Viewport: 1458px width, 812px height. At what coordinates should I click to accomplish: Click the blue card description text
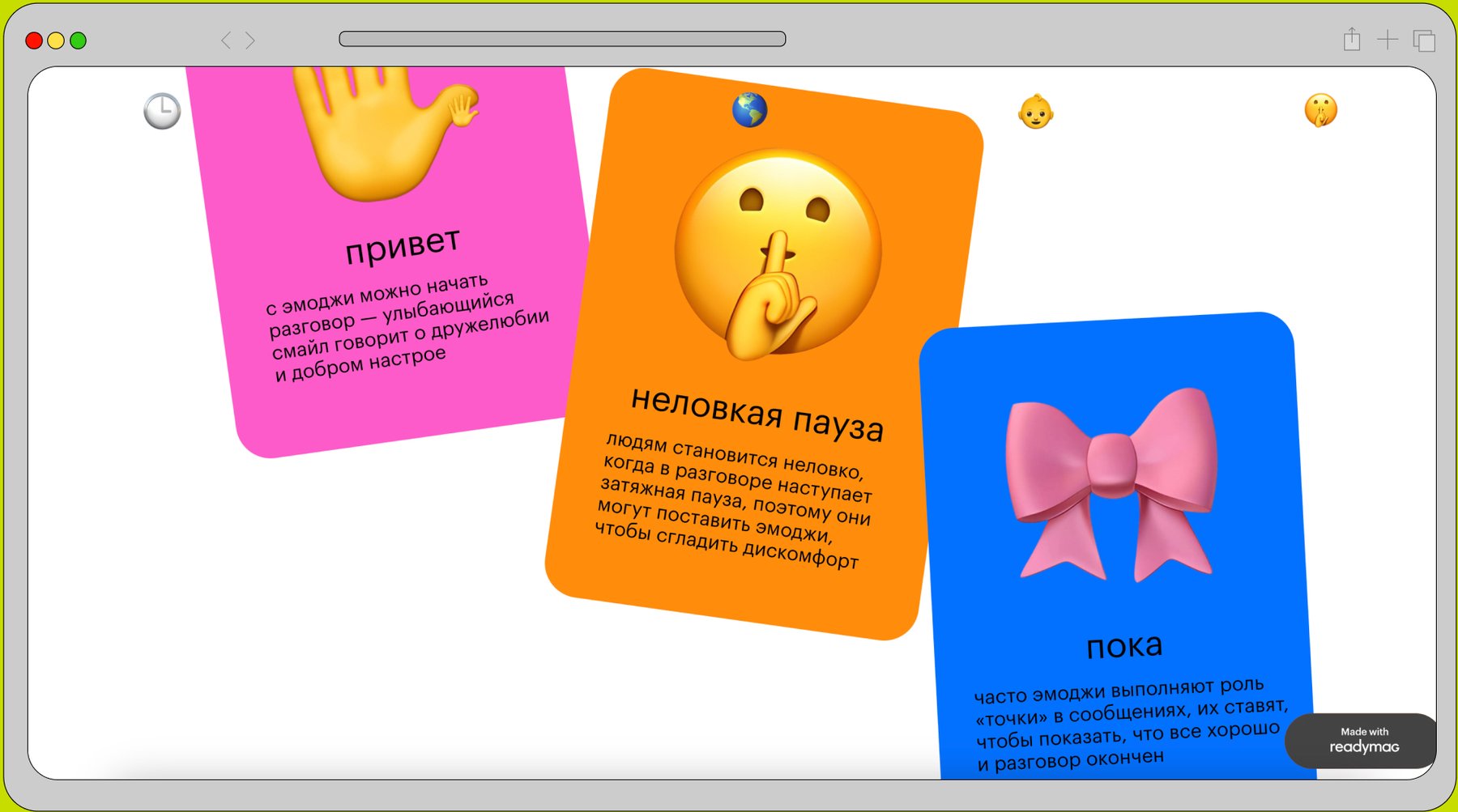pos(1128,725)
